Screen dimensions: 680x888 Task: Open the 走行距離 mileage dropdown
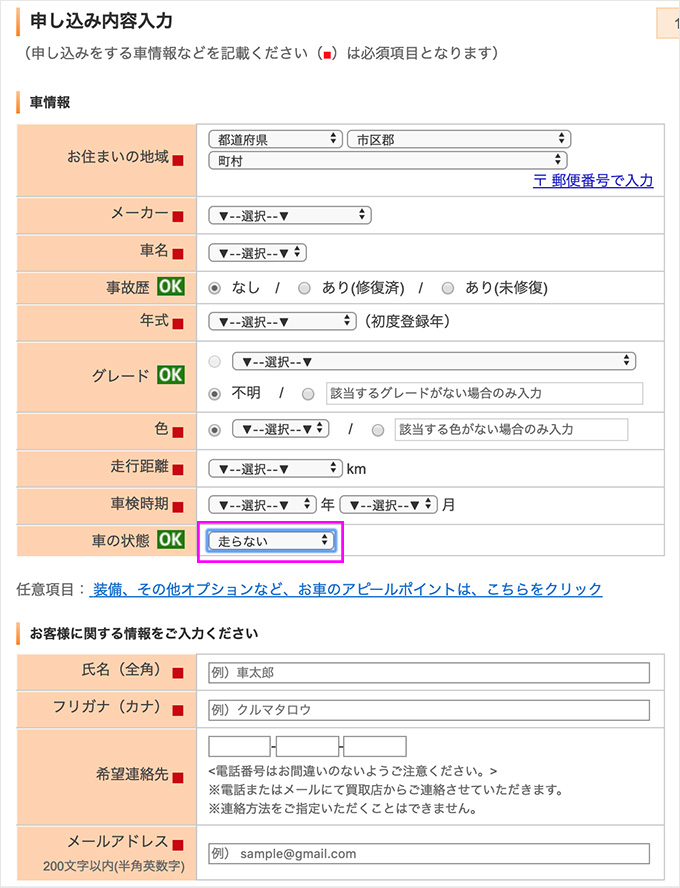[x=275, y=468]
